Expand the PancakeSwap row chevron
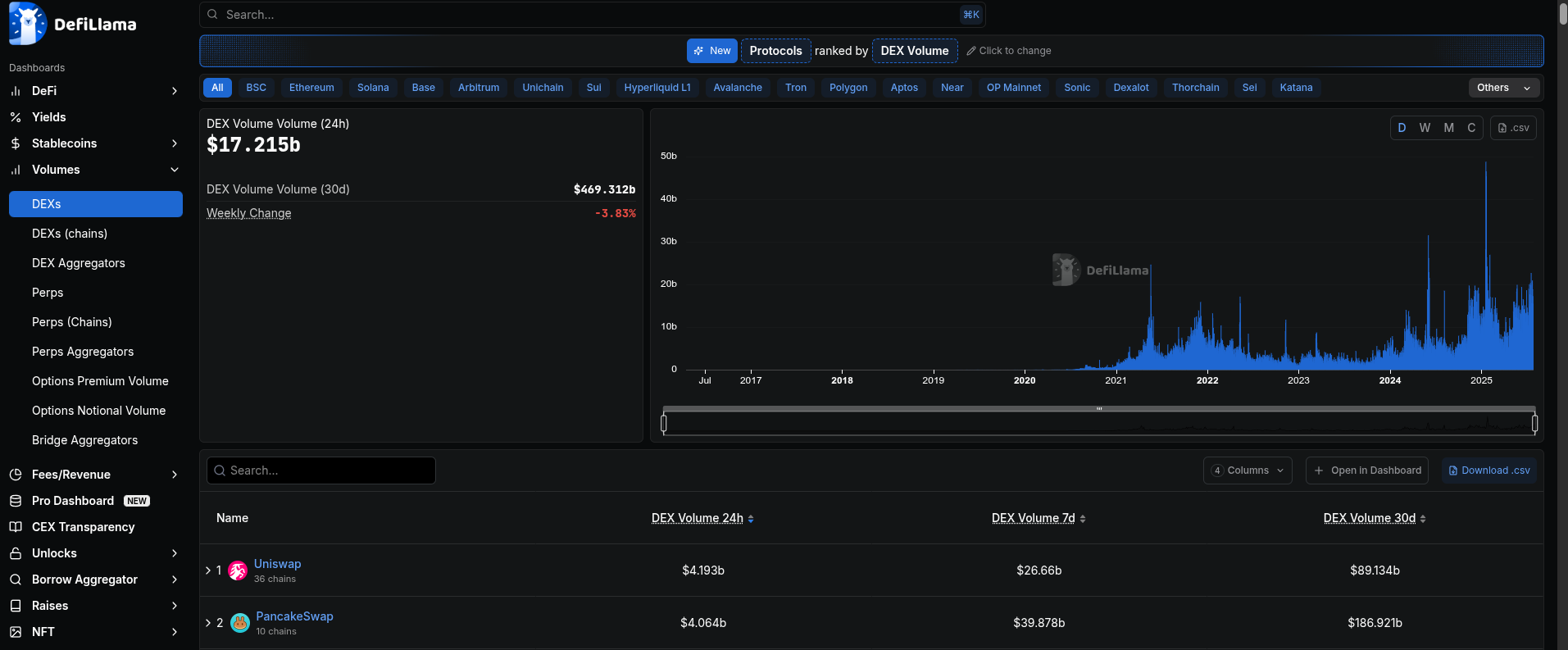Image resolution: width=1568 pixels, height=650 pixels. (x=208, y=623)
